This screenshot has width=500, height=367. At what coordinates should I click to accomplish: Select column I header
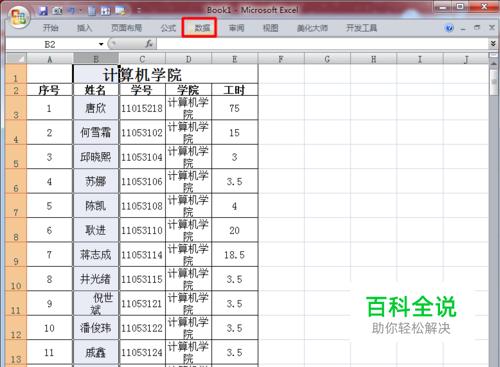(x=420, y=59)
